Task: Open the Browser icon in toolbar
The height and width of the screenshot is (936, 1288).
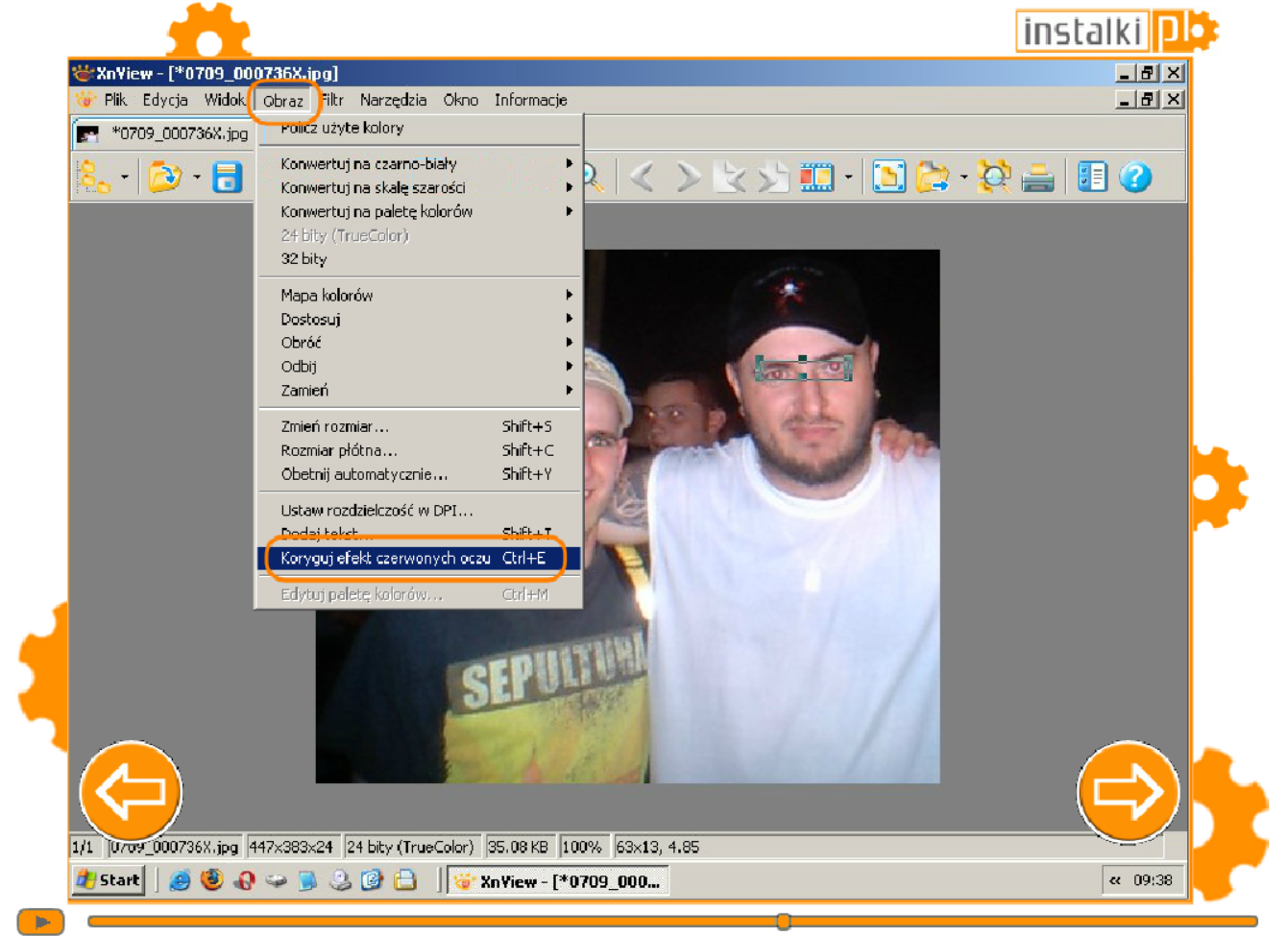Action: pos(93,177)
